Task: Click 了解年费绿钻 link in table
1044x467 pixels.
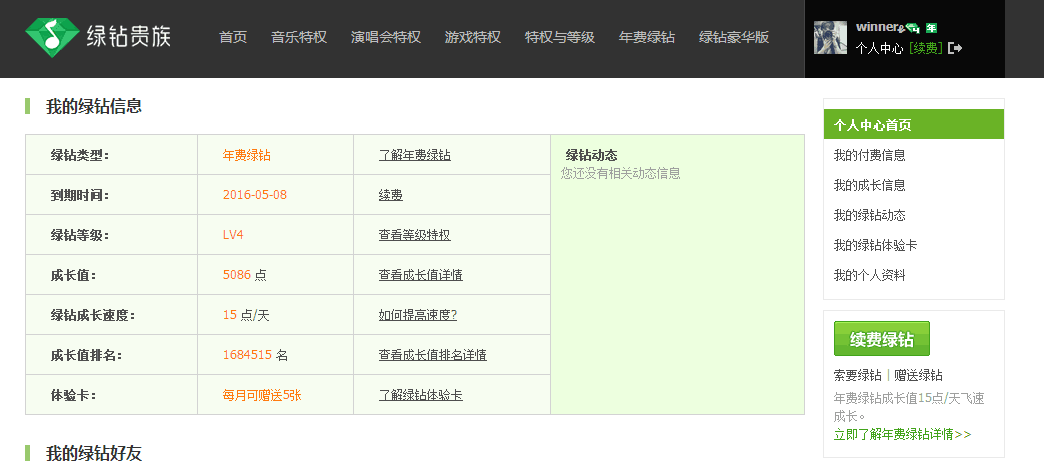Action: [x=415, y=155]
